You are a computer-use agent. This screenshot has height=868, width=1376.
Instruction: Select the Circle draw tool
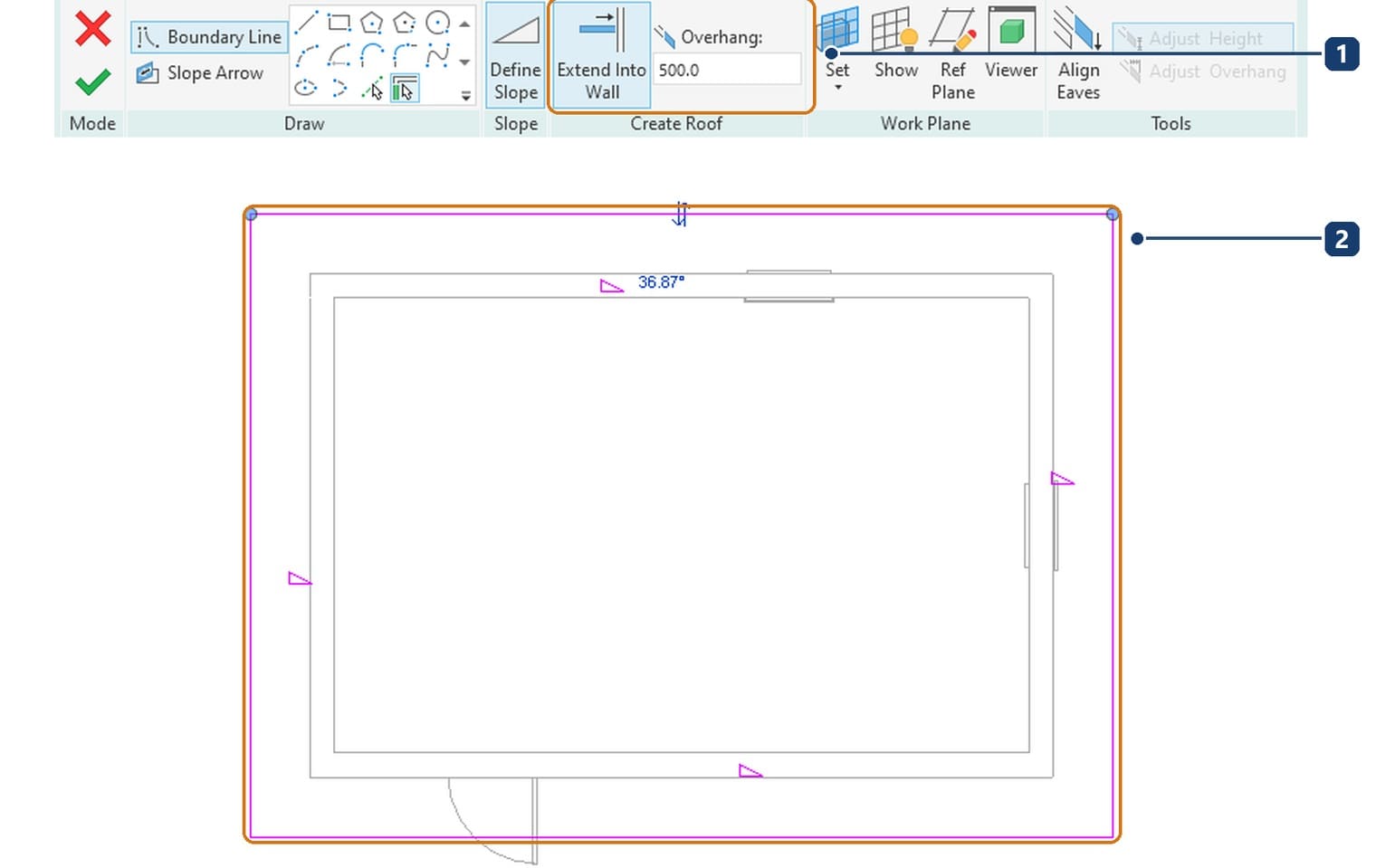tap(437, 23)
